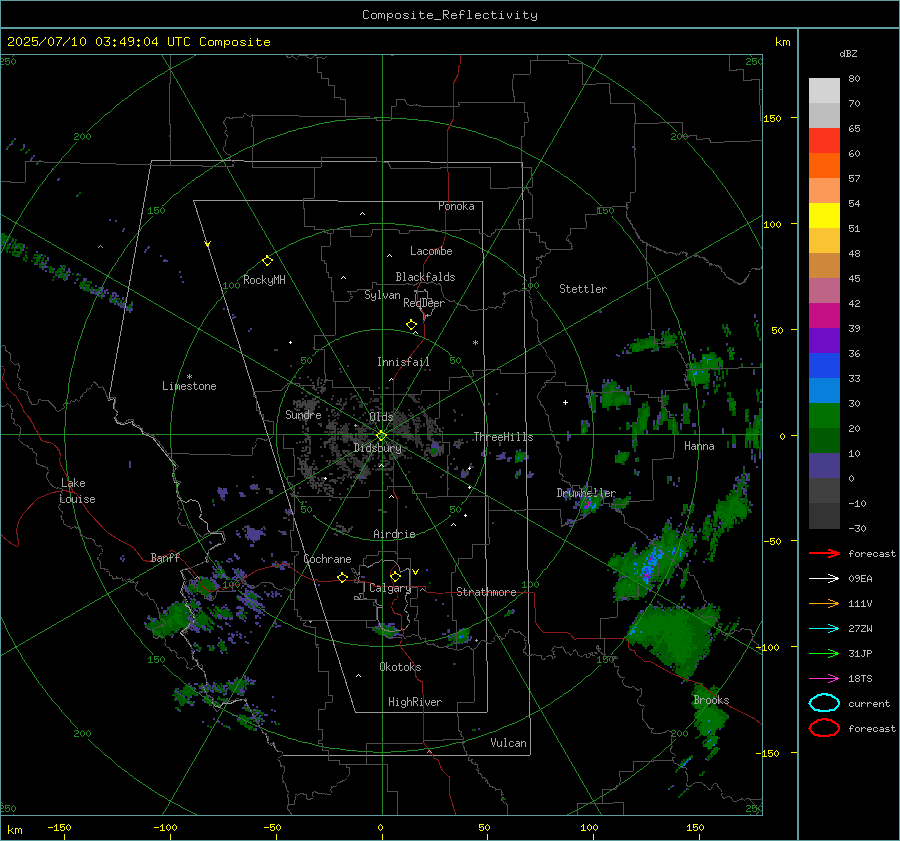This screenshot has width=900, height=841.
Task: Click the asterisk marker above Limestone
Action: click(189, 377)
